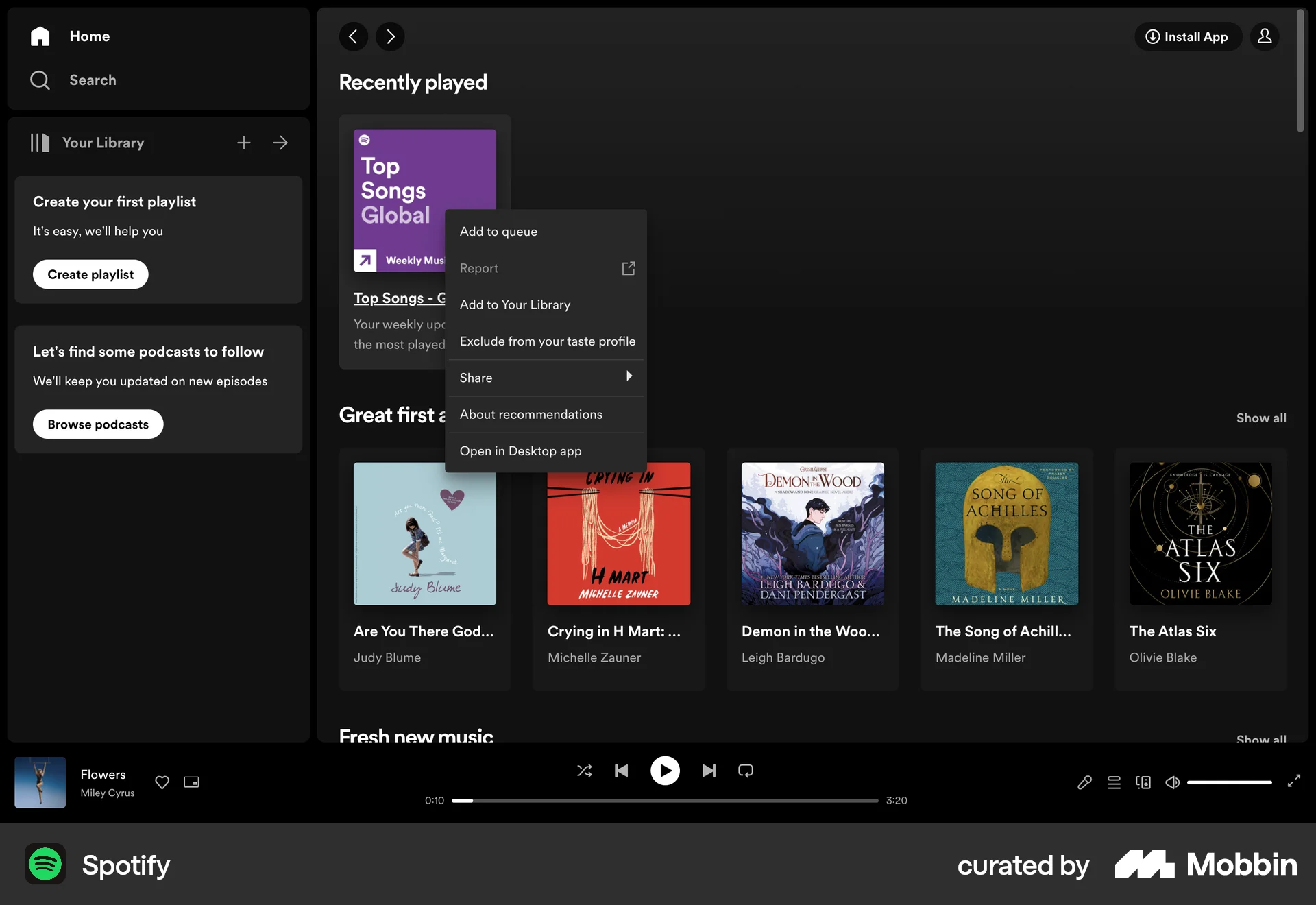Choose Open in Desktop app
Screen dimensions: 1316x905
click(521, 450)
